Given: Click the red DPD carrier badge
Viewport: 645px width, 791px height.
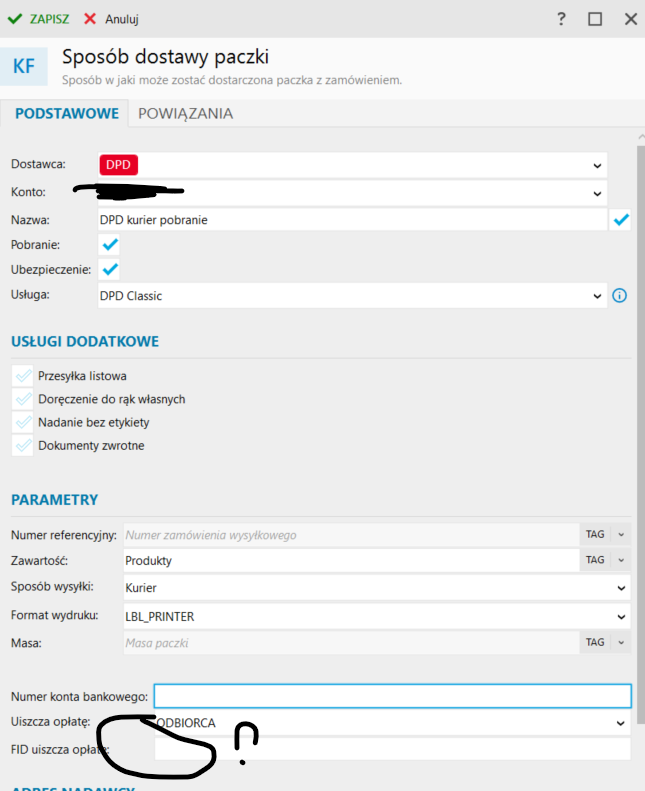Looking at the screenshot, I should pos(118,165).
